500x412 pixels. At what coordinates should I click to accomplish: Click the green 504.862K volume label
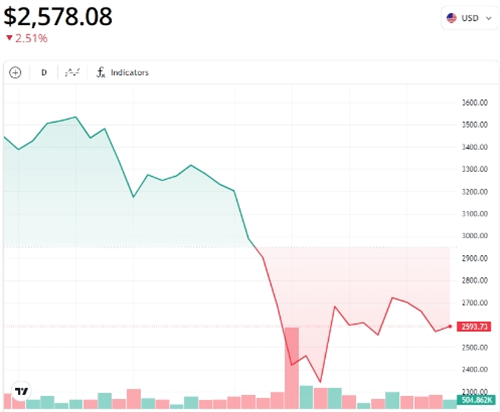[476, 400]
